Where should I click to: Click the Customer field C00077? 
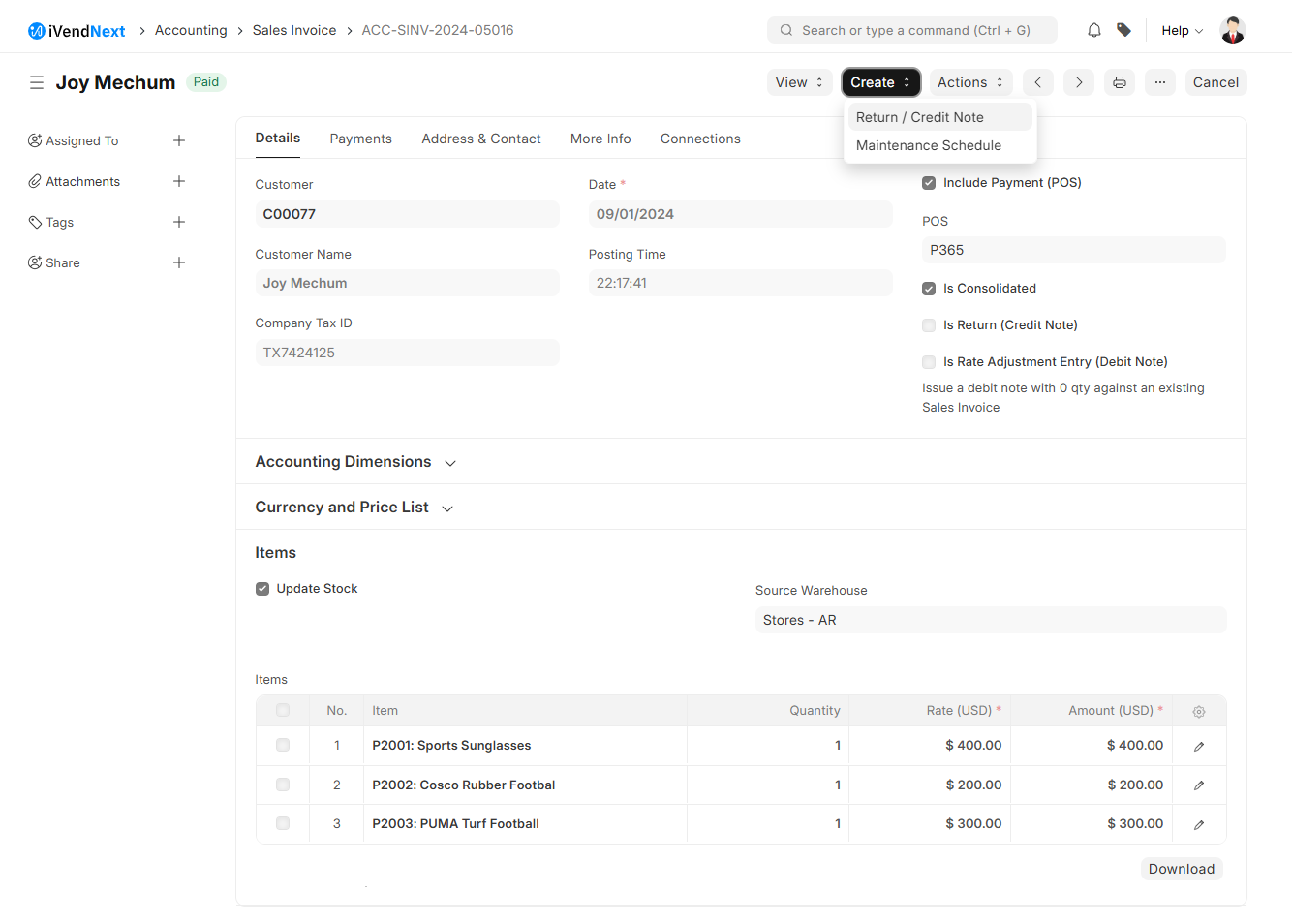click(x=407, y=214)
